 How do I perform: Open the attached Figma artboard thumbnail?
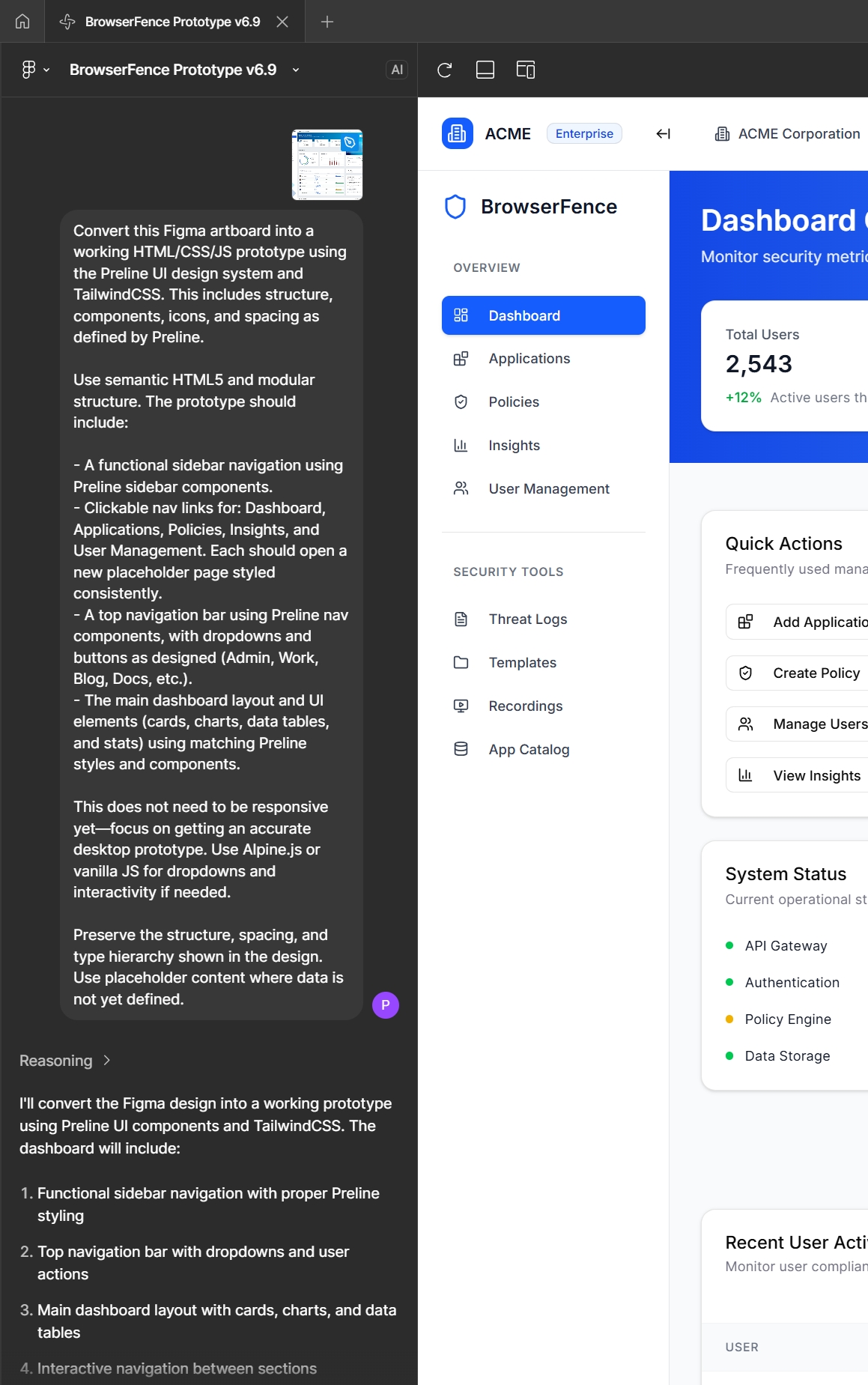pyautogui.click(x=327, y=165)
